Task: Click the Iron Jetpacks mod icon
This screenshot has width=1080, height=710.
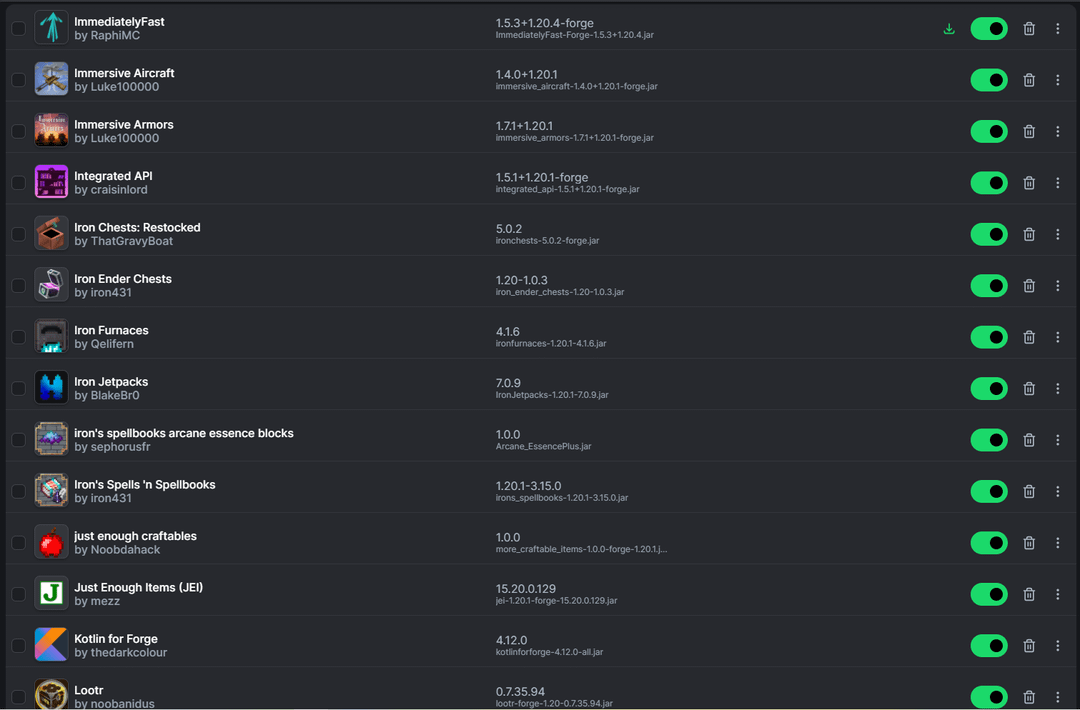Action: pos(51,388)
